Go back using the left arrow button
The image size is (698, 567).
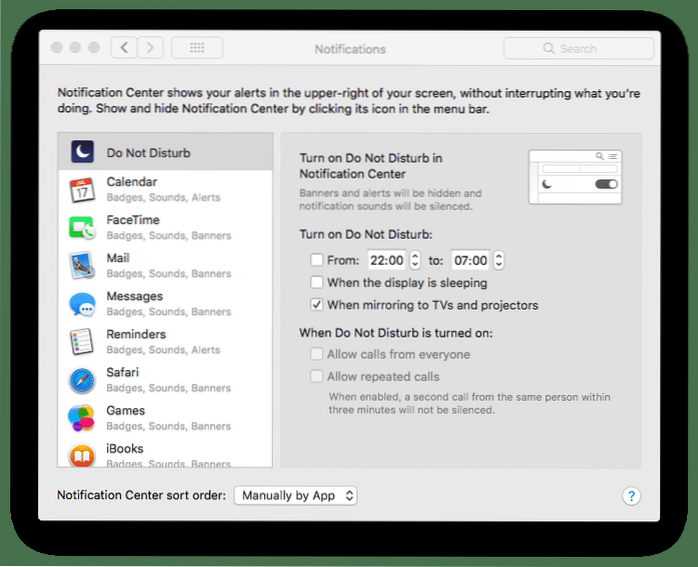tap(124, 48)
